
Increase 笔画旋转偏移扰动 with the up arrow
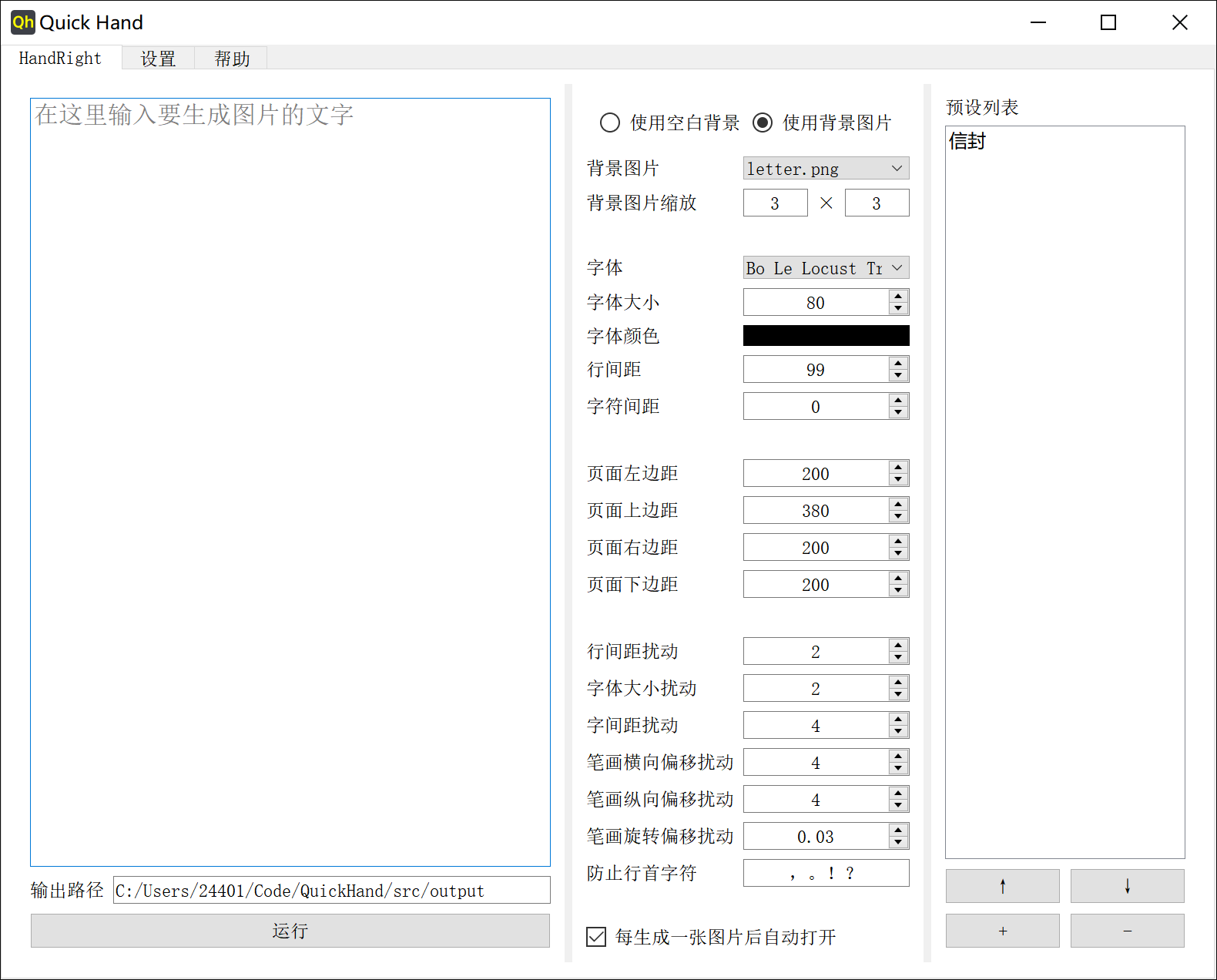pos(899,830)
